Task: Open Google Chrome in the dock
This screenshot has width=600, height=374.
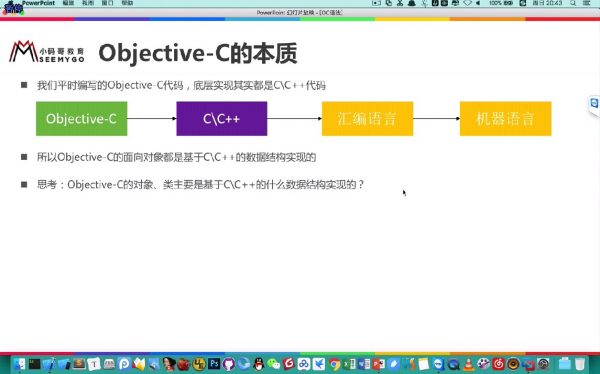Action: click(335, 364)
